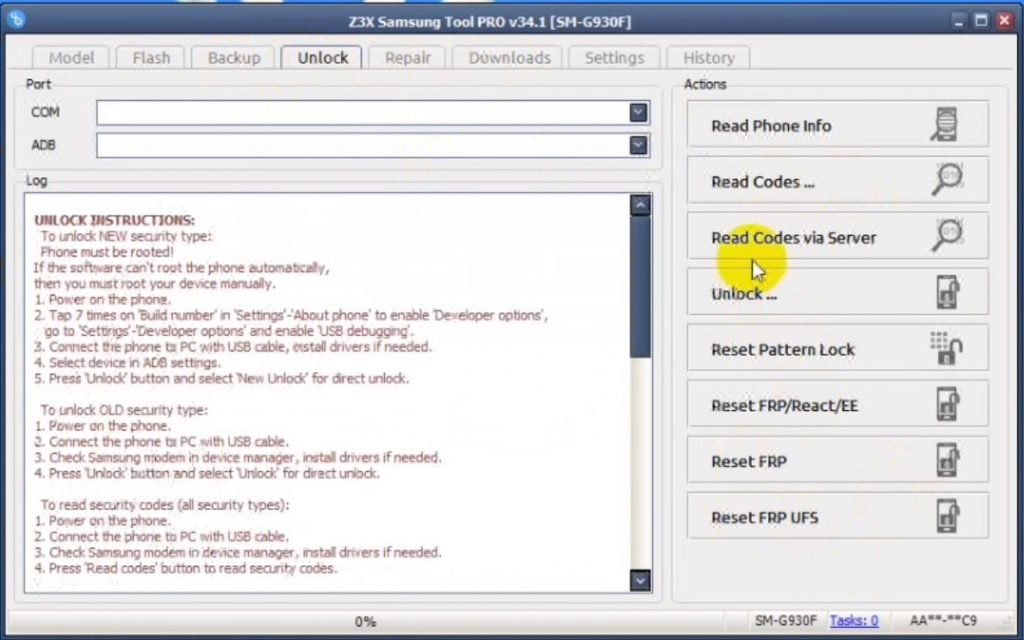The height and width of the screenshot is (640, 1024).
Task: Click the phone icon beside Reset FRP UFS
Action: 946,517
